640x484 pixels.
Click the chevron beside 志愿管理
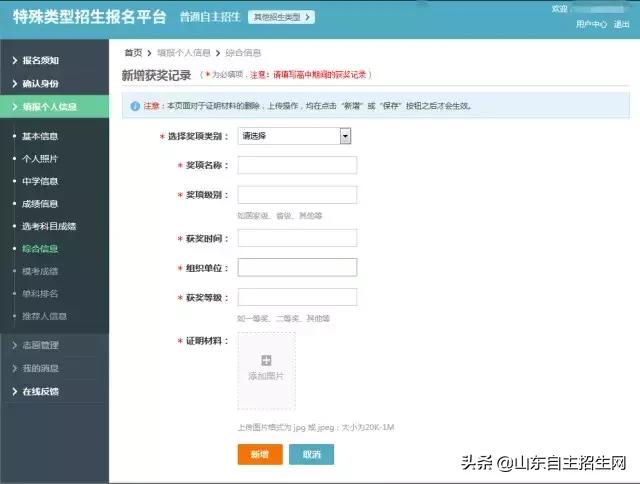(x=15, y=345)
